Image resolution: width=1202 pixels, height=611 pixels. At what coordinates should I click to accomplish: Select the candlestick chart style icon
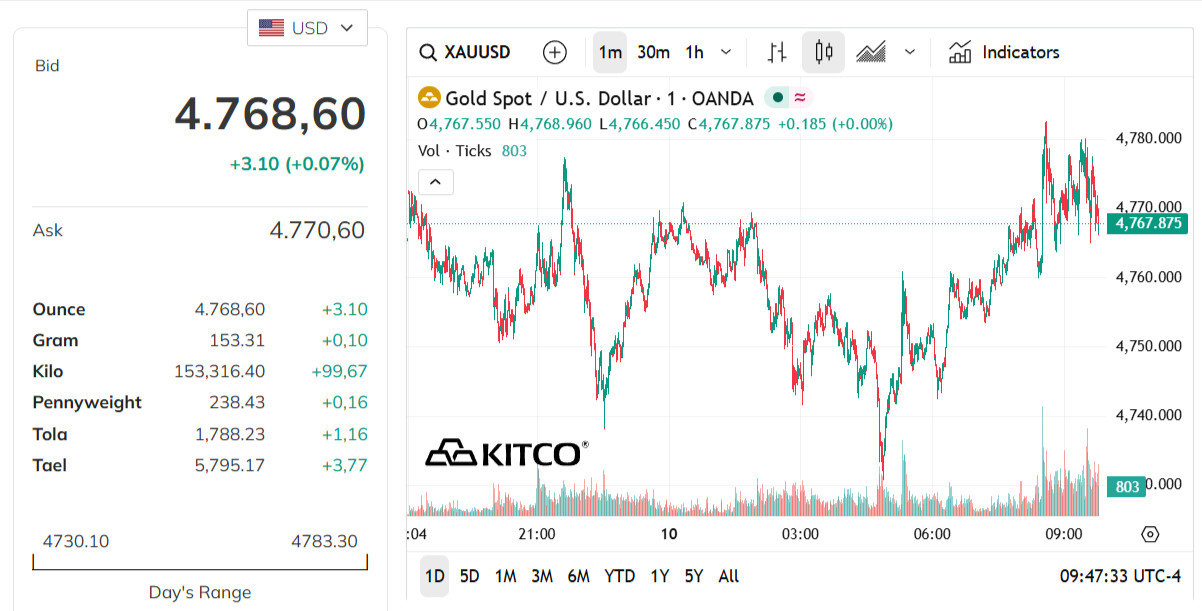[823, 52]
